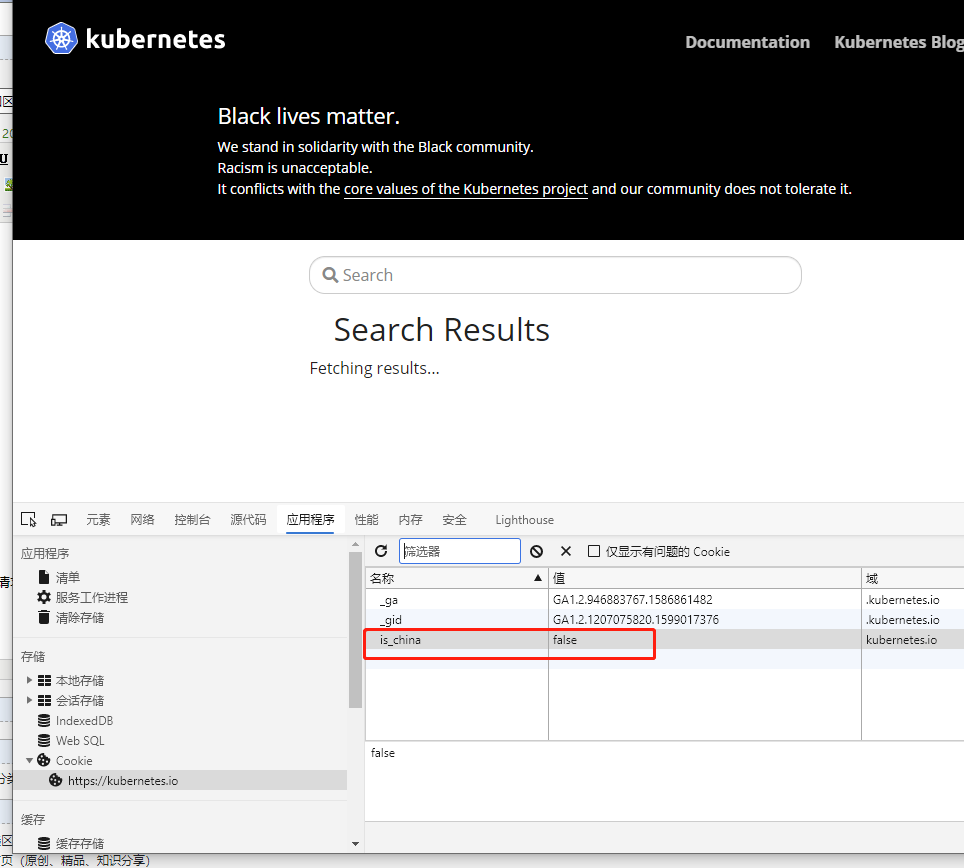Image resolution: width=964 pixels, height=868 pixels.
Task: Open the Kubernetes Blog link
Action: pos(899,42)
